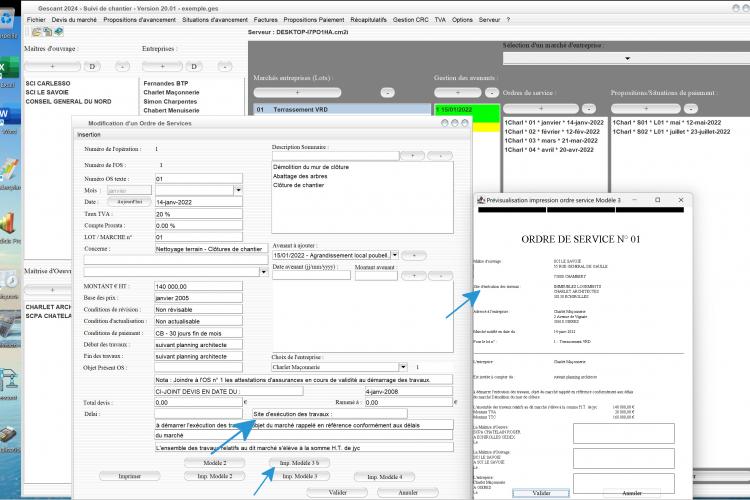Open the Récapitulatifs menu
The width and height of the screenshot is (750, 500).
368,20
